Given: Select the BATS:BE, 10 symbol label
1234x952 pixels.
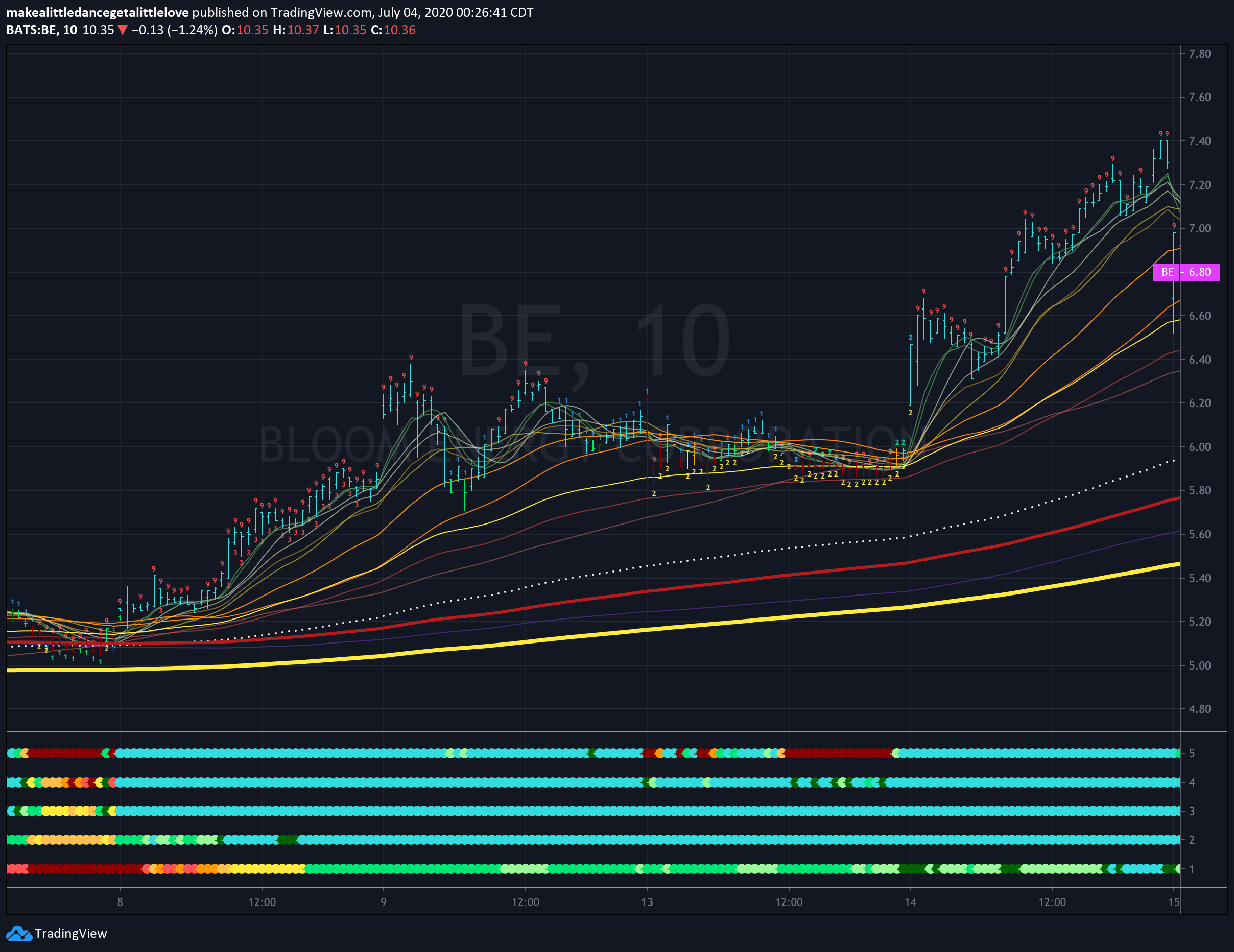Looking at the screenshot, I should [x=42, y=30].
